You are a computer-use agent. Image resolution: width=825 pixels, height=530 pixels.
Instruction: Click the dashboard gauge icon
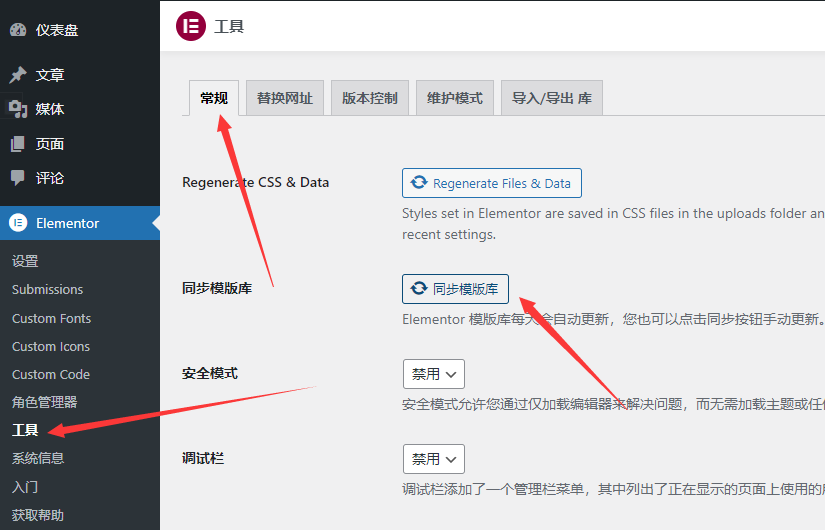click(x=18, y=30)
